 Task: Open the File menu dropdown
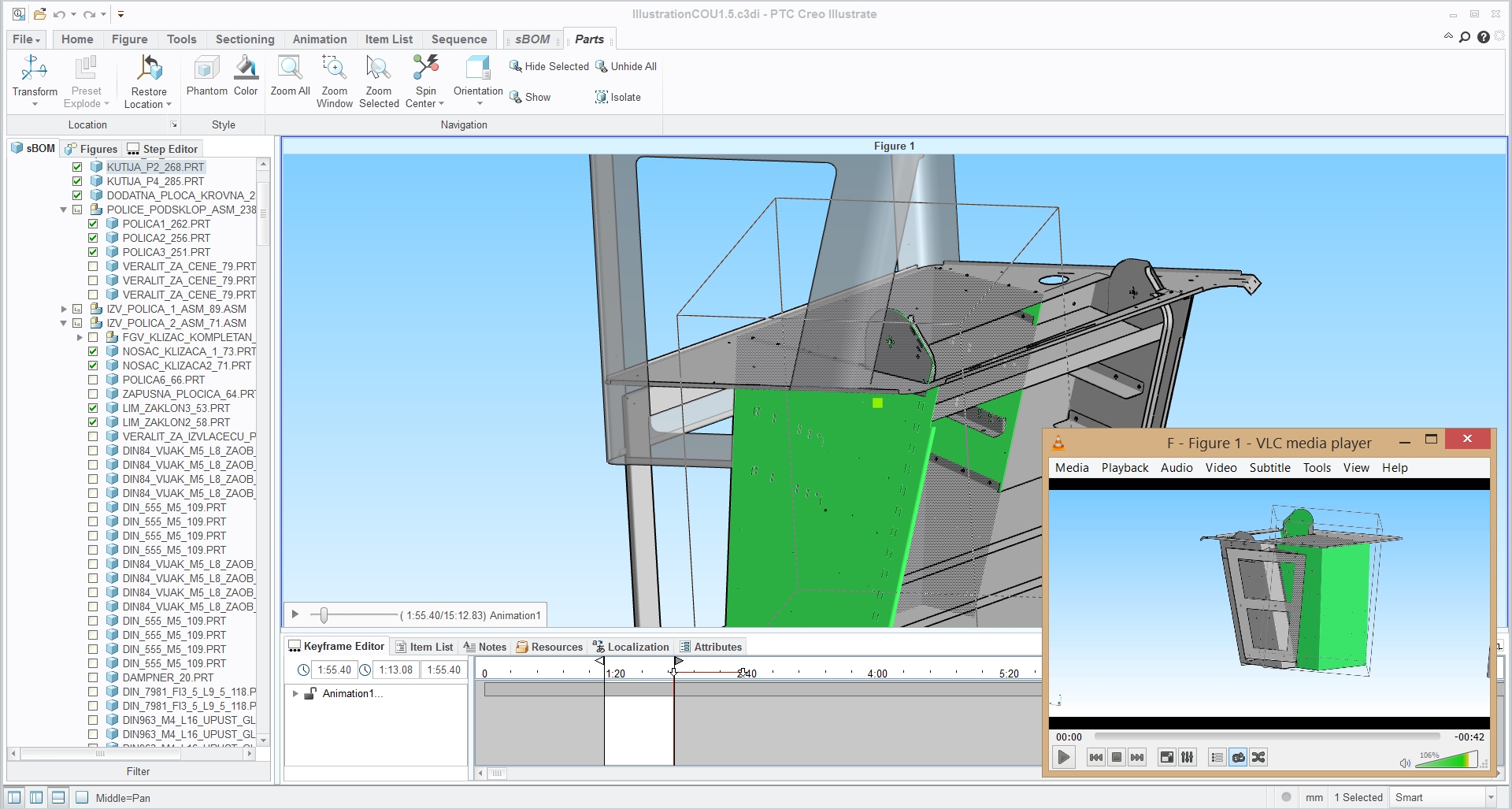(26, 39)
